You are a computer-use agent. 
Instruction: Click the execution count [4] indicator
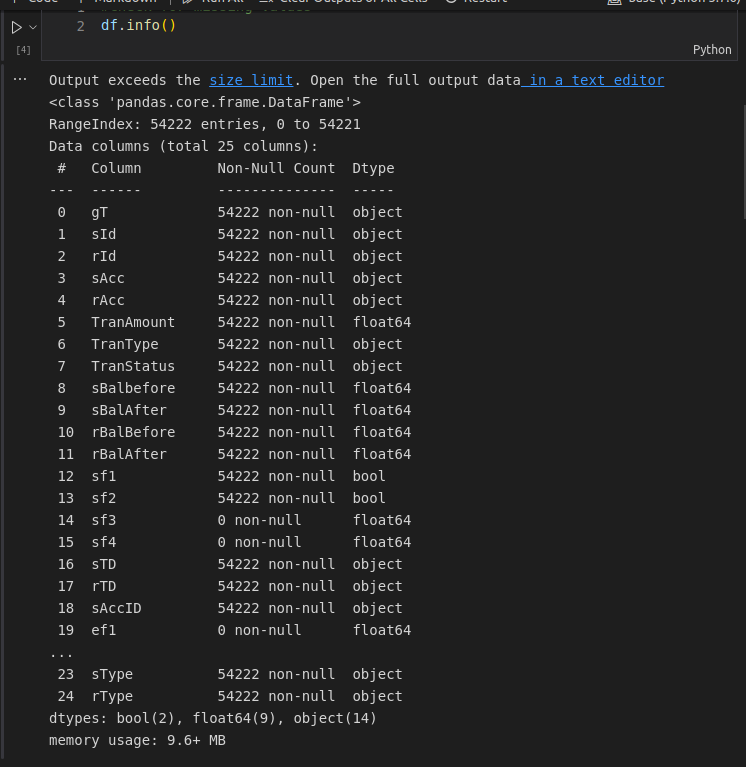click(x=22, y=49)
